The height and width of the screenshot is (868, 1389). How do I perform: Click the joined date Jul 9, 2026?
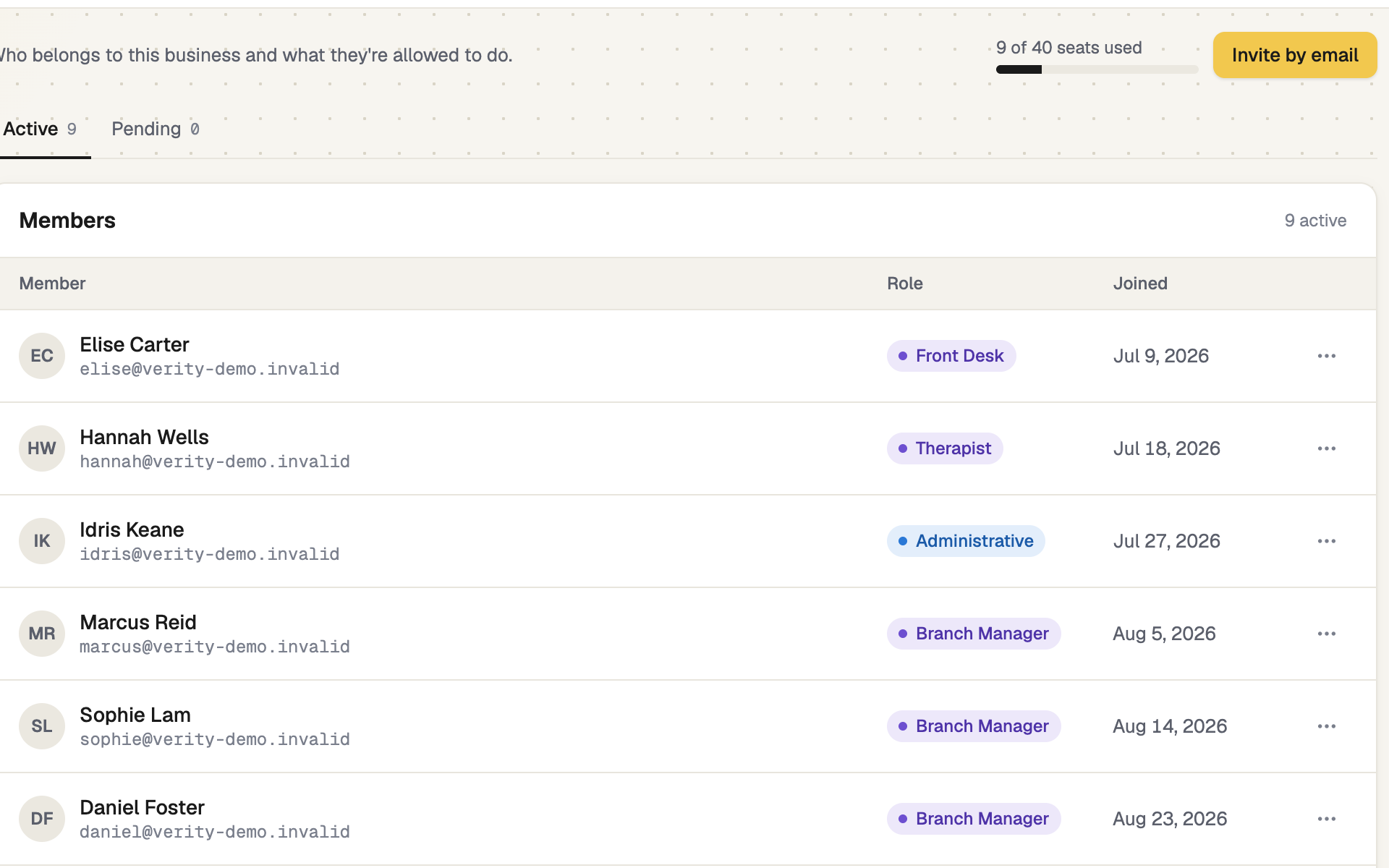pos(1161,356)
